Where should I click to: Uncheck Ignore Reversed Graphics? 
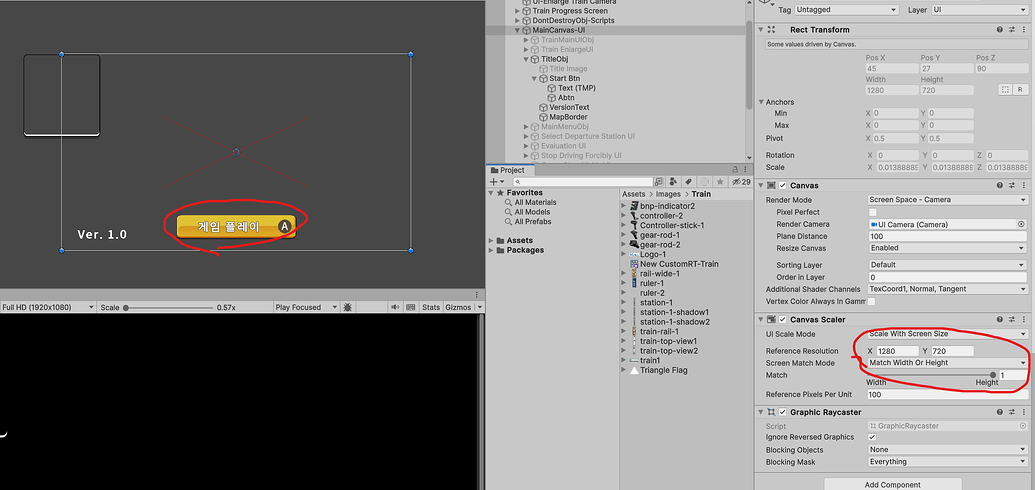pos(872,437)
